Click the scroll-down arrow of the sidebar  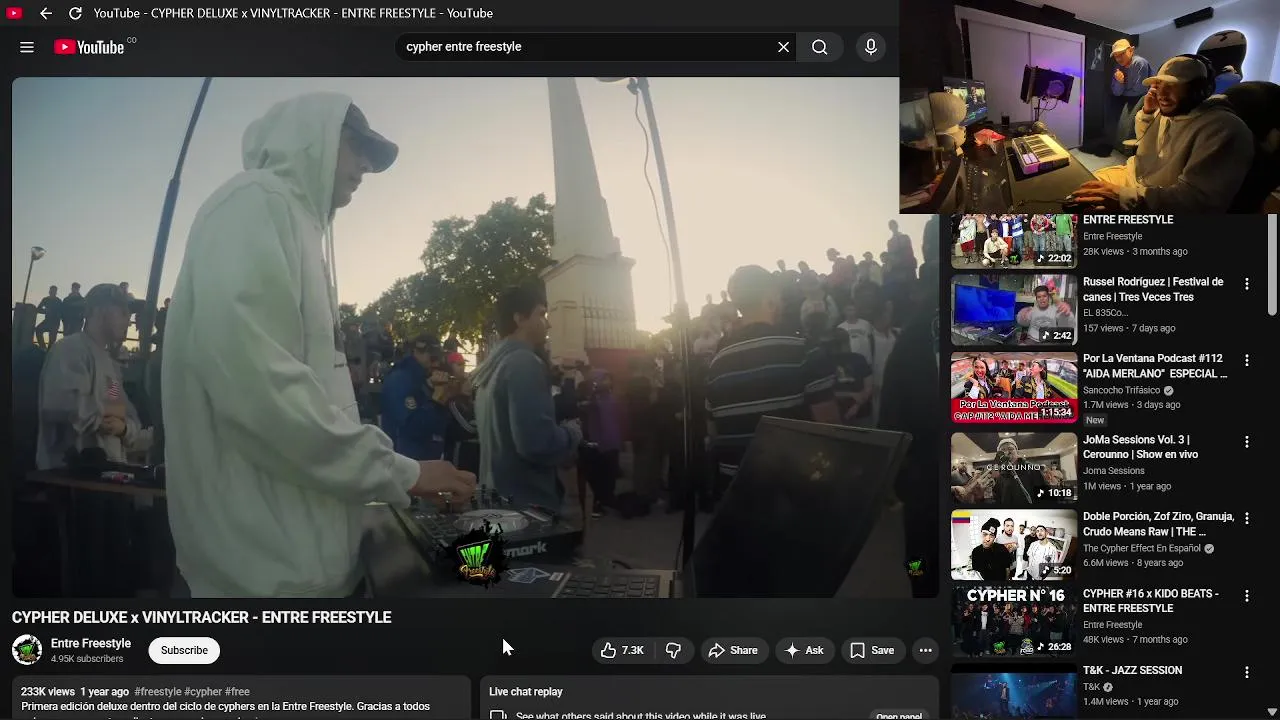click(1273, 712)
